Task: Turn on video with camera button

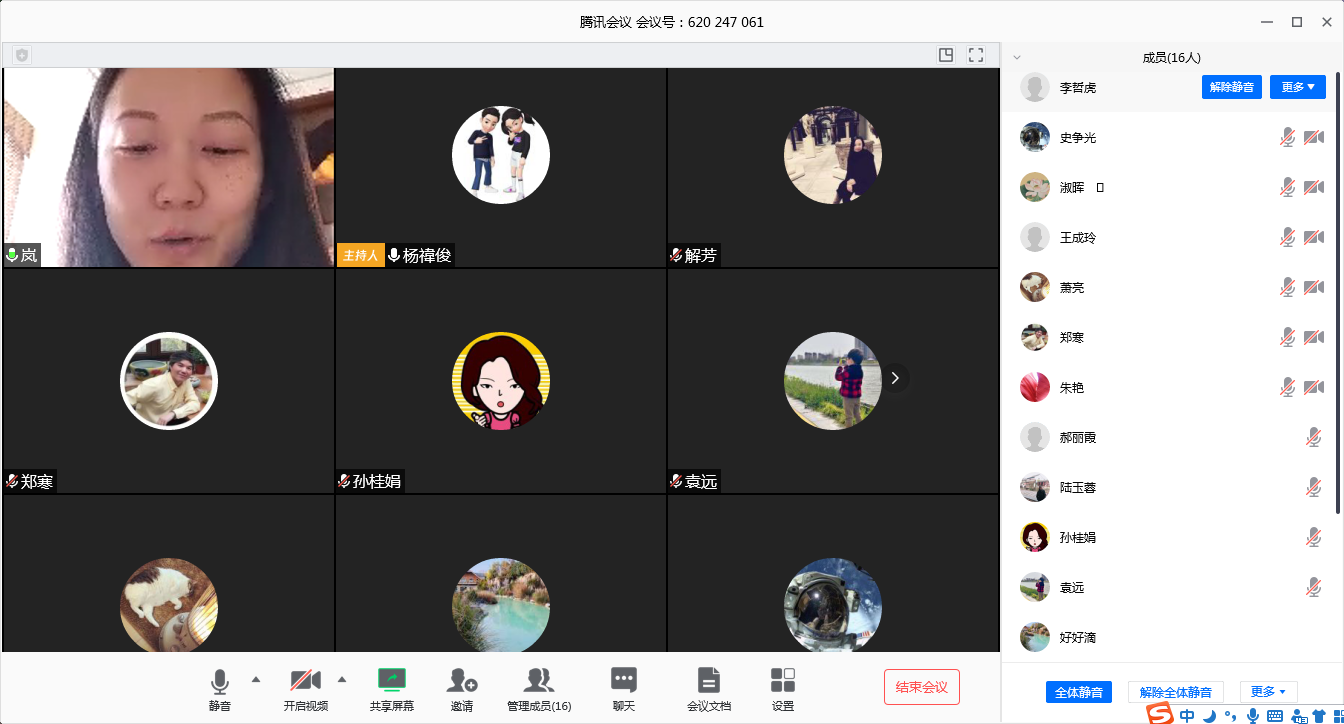Action: click(x=305, y=682)
